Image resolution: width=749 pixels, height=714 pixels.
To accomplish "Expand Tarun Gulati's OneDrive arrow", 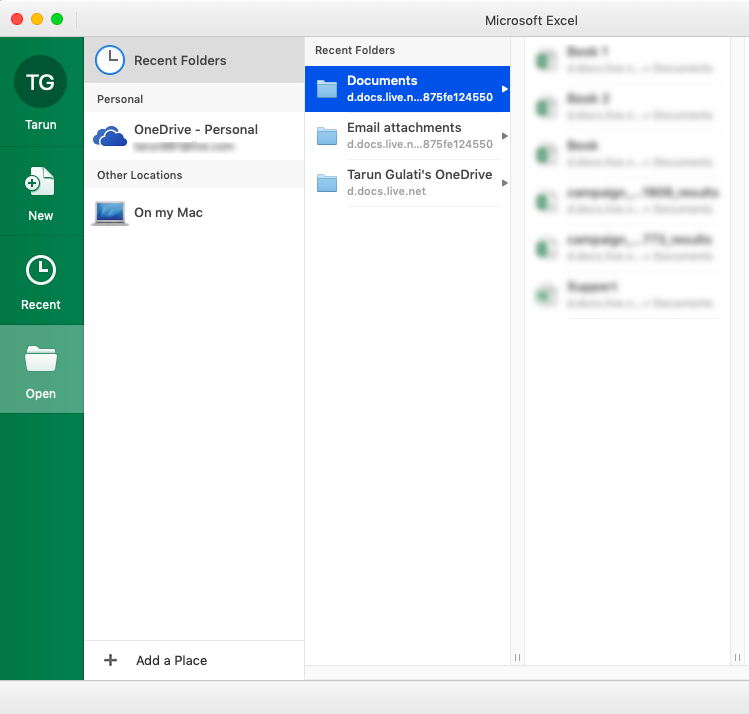I will pyautogui.click(x=504, y=183).
